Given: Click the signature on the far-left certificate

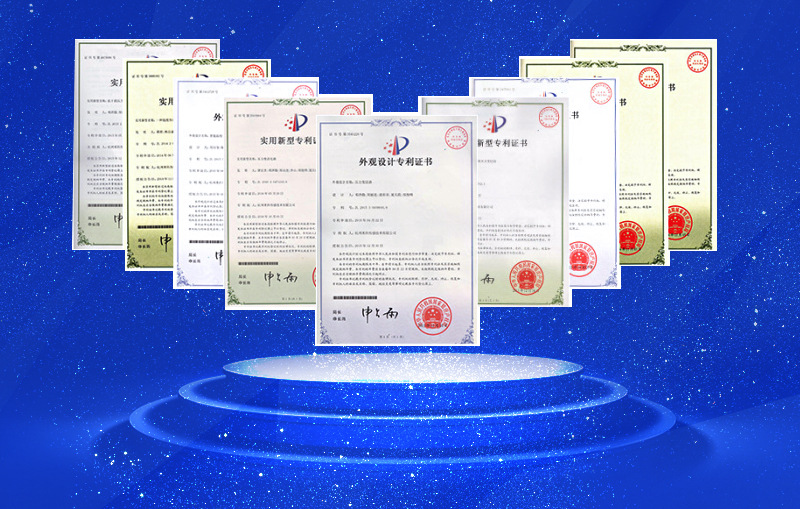Looking at the screenshot, I should point(118,217).
